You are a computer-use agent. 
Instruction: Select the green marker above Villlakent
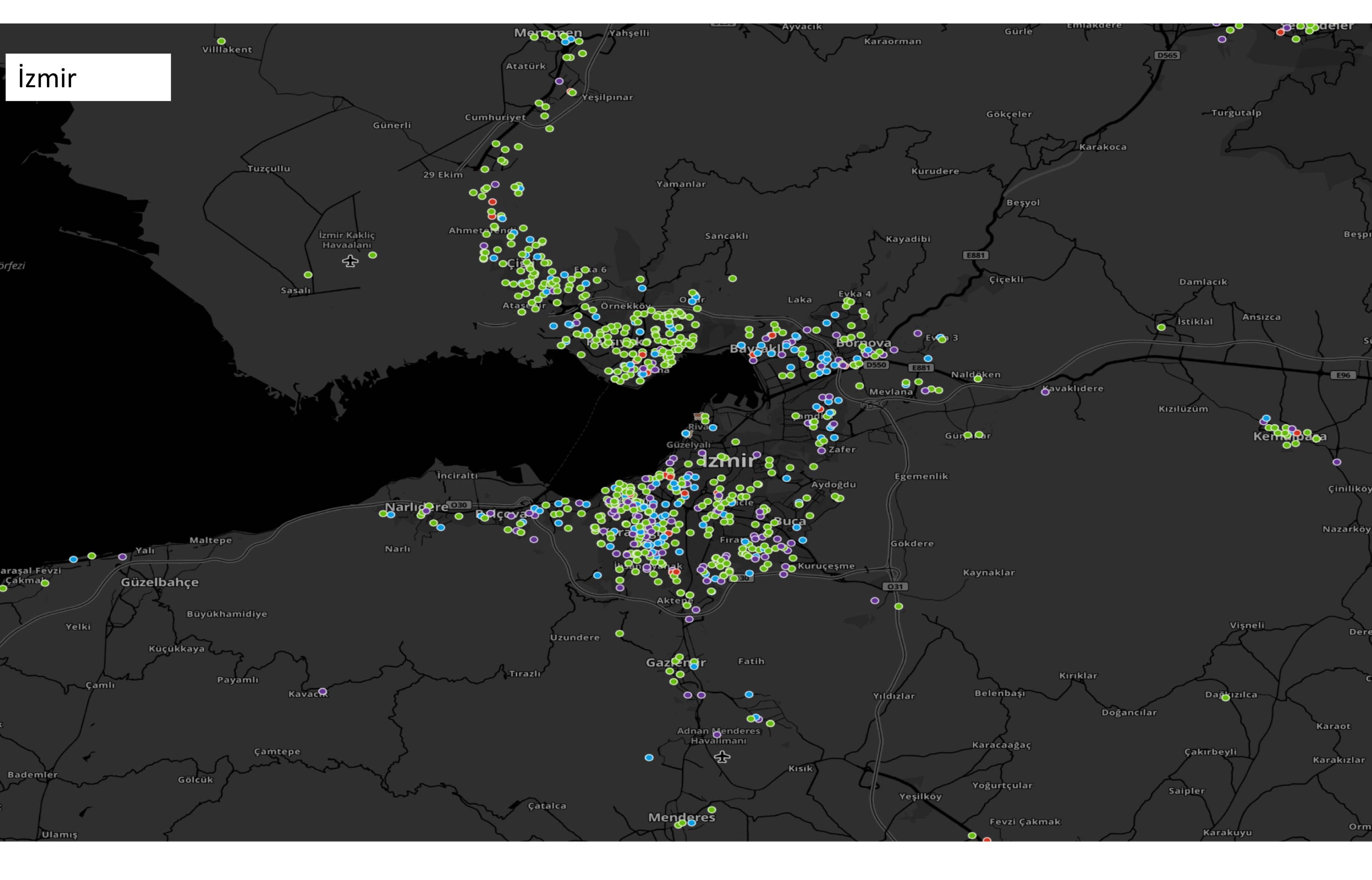(x=221, y=41)
